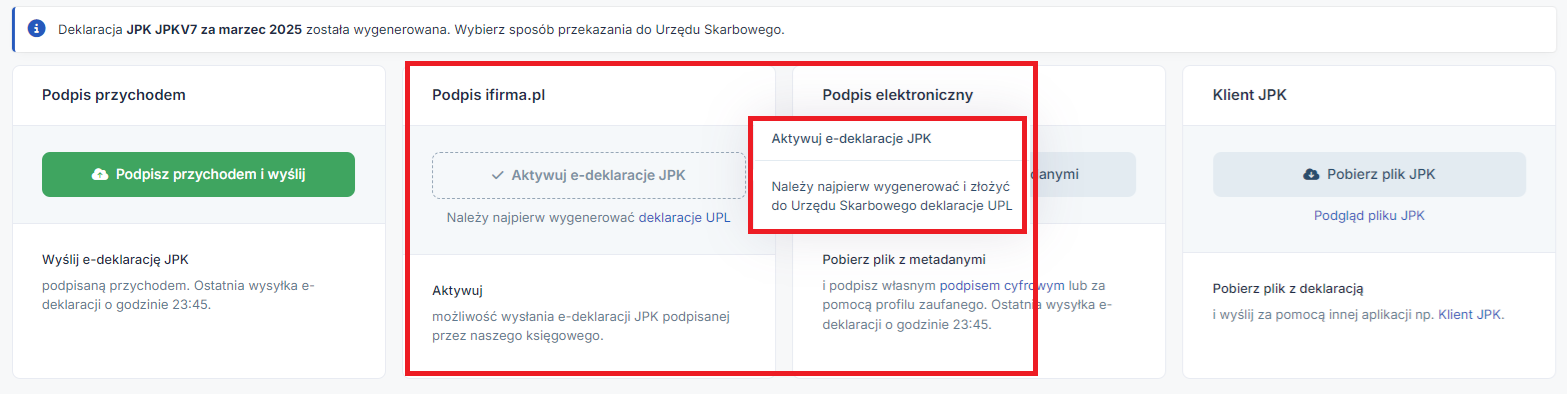
Task: Open the 'deklarację' UPL link
Action: (670, 217)
